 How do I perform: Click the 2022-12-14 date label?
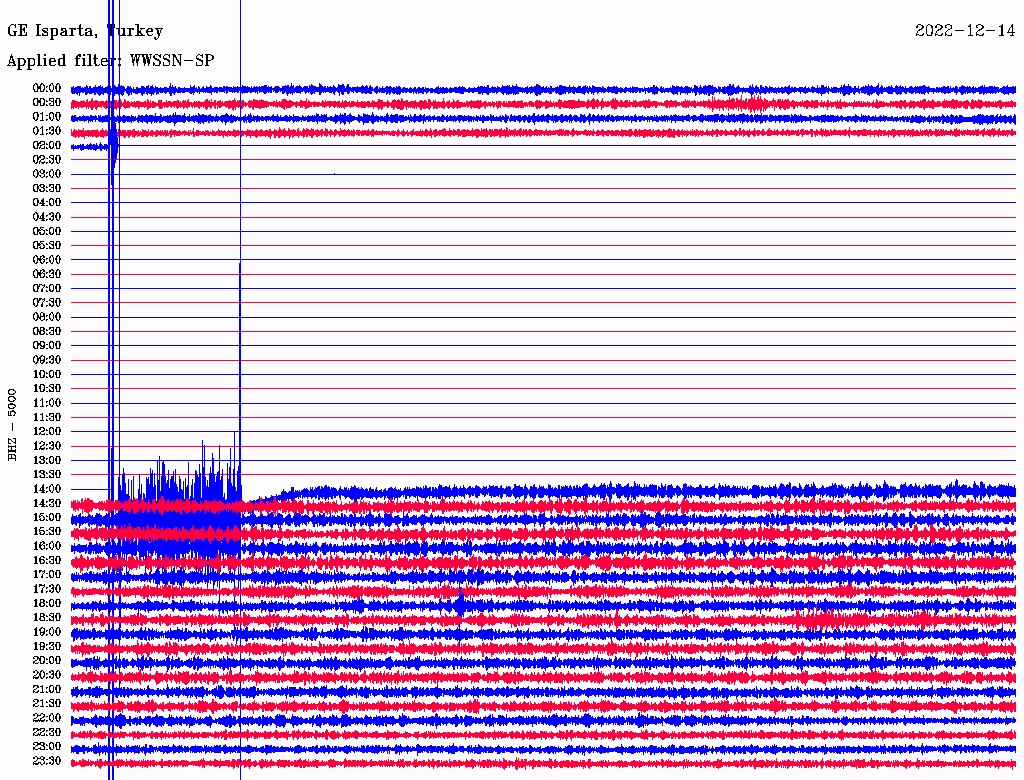[x=964, y=31]
